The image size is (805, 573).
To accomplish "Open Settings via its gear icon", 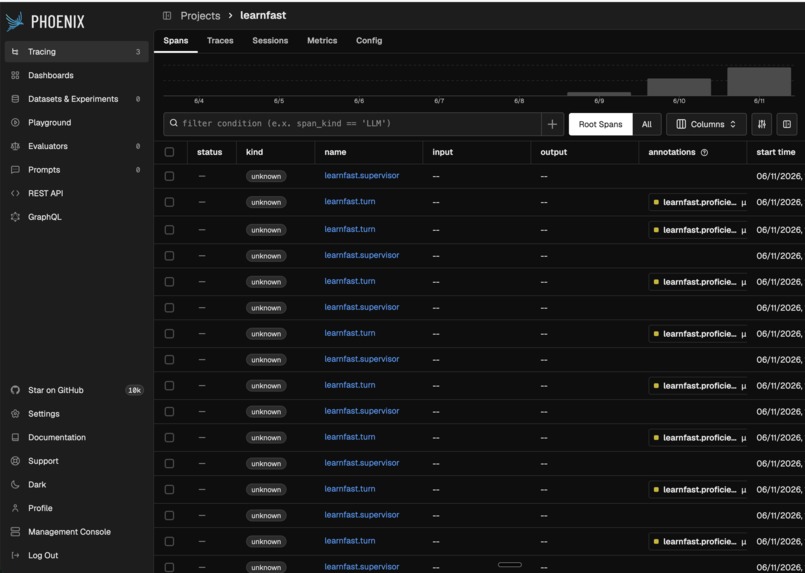I will point(15,414).
